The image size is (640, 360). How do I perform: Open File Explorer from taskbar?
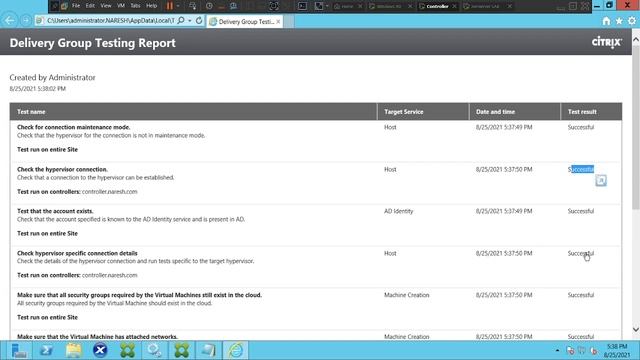point(73,350)
